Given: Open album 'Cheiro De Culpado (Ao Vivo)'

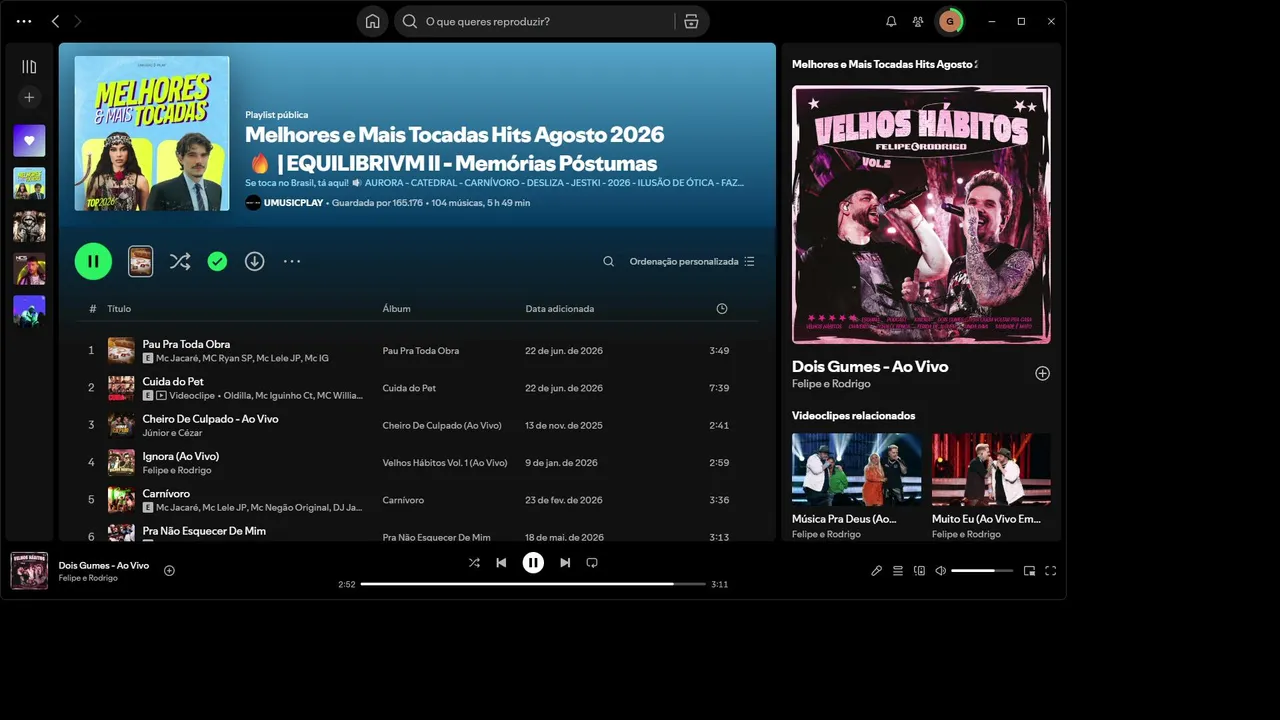Looking at the screenshot, I should (442, 426).
